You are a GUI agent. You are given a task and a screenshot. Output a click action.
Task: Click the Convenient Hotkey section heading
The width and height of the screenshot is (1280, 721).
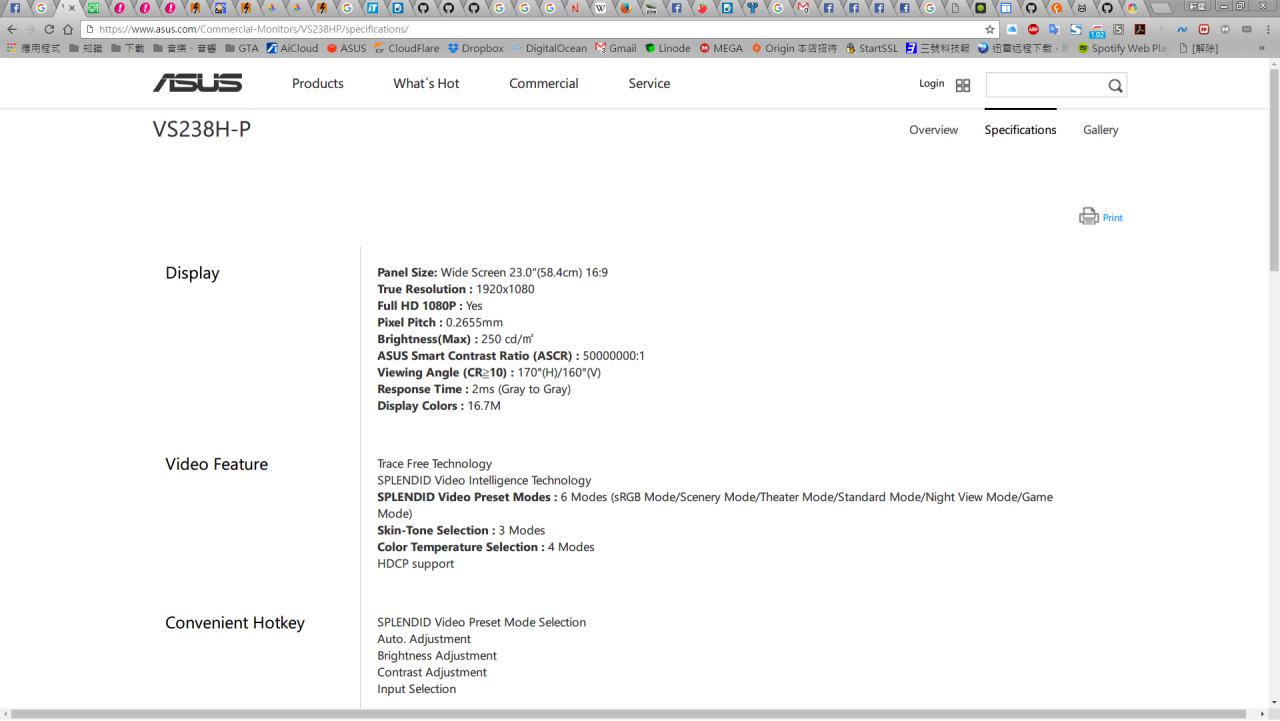(x=235, y=623)
